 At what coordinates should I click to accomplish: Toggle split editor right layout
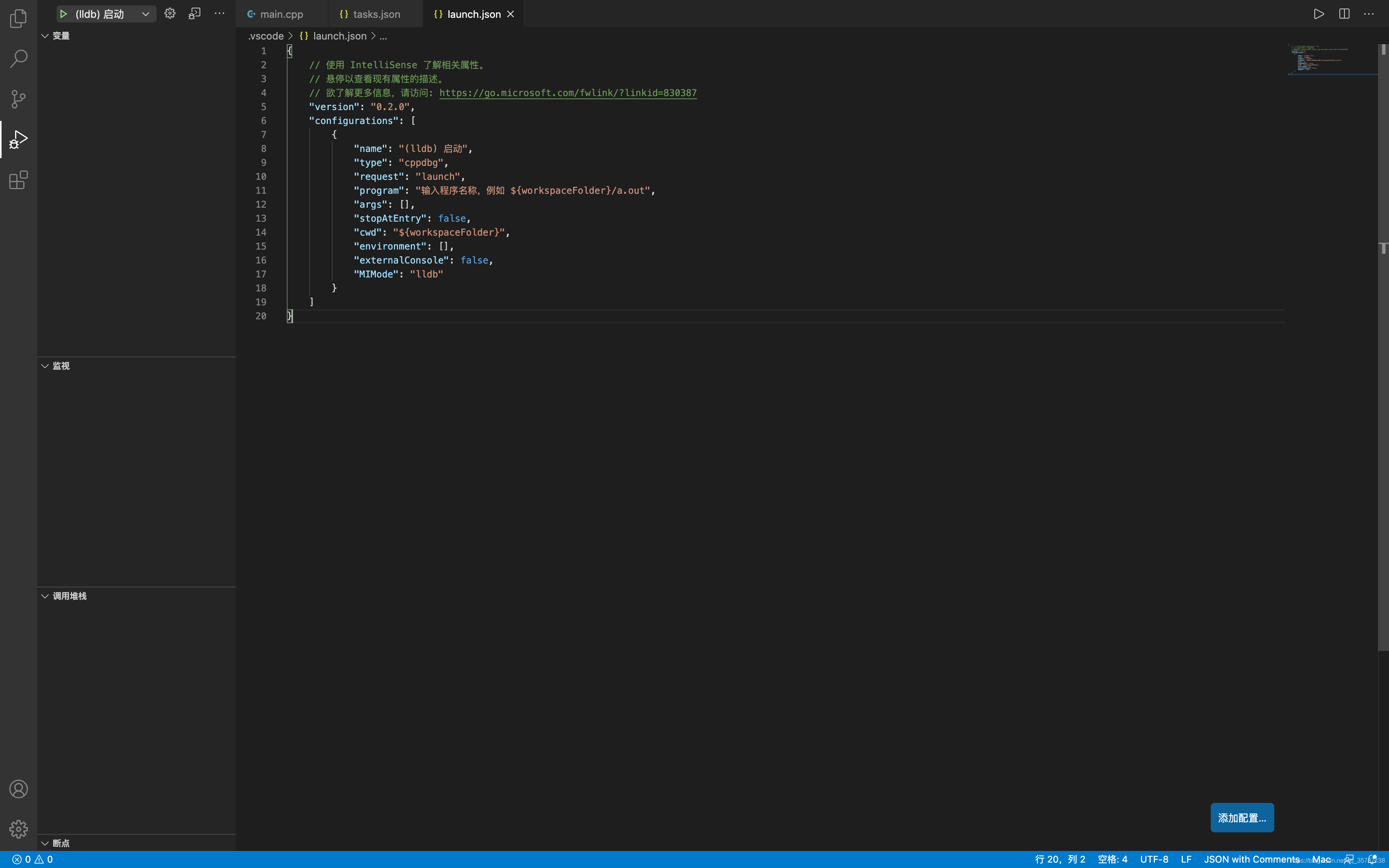pos(1344,14)
